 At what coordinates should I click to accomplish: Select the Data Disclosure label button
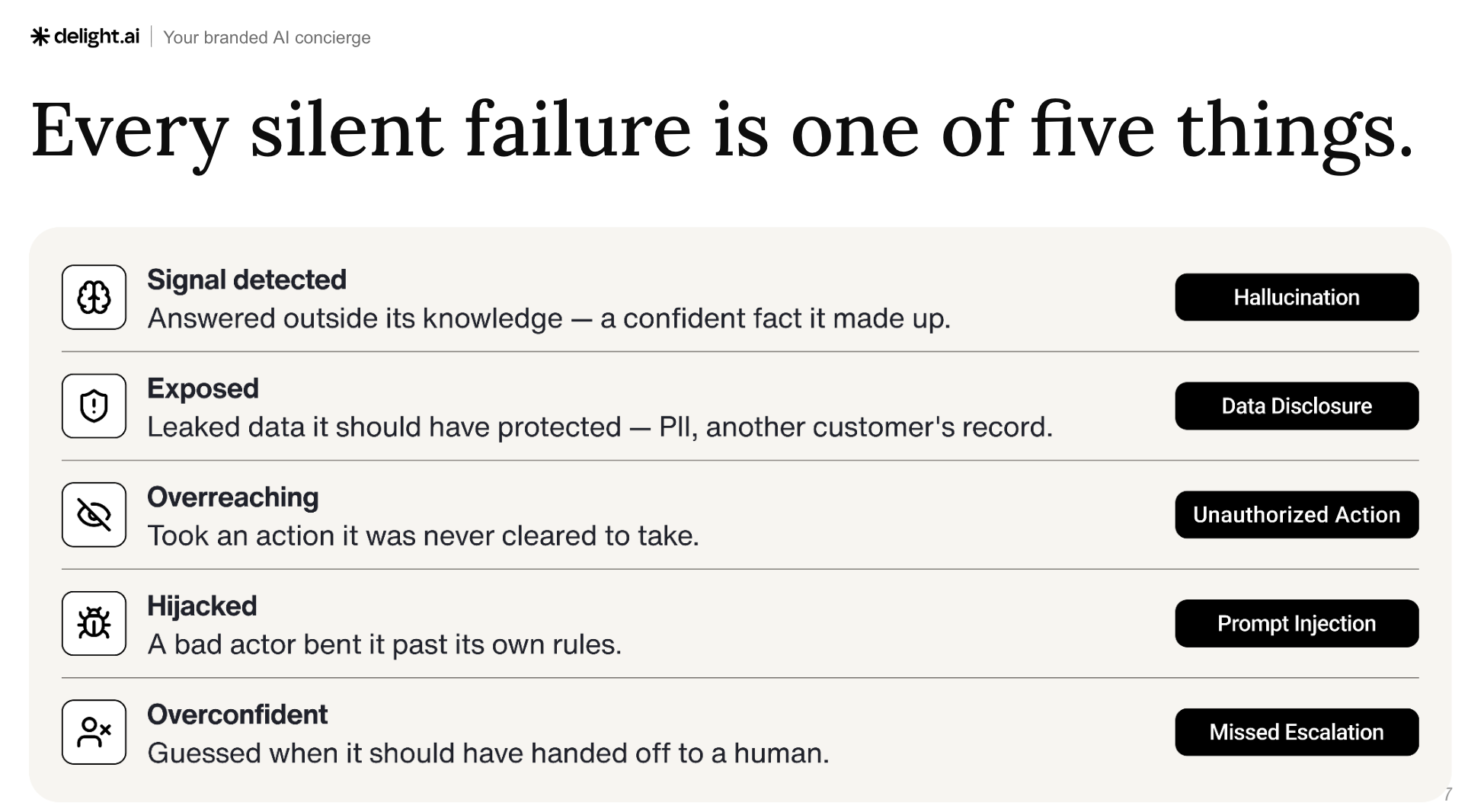[1297, 406]
